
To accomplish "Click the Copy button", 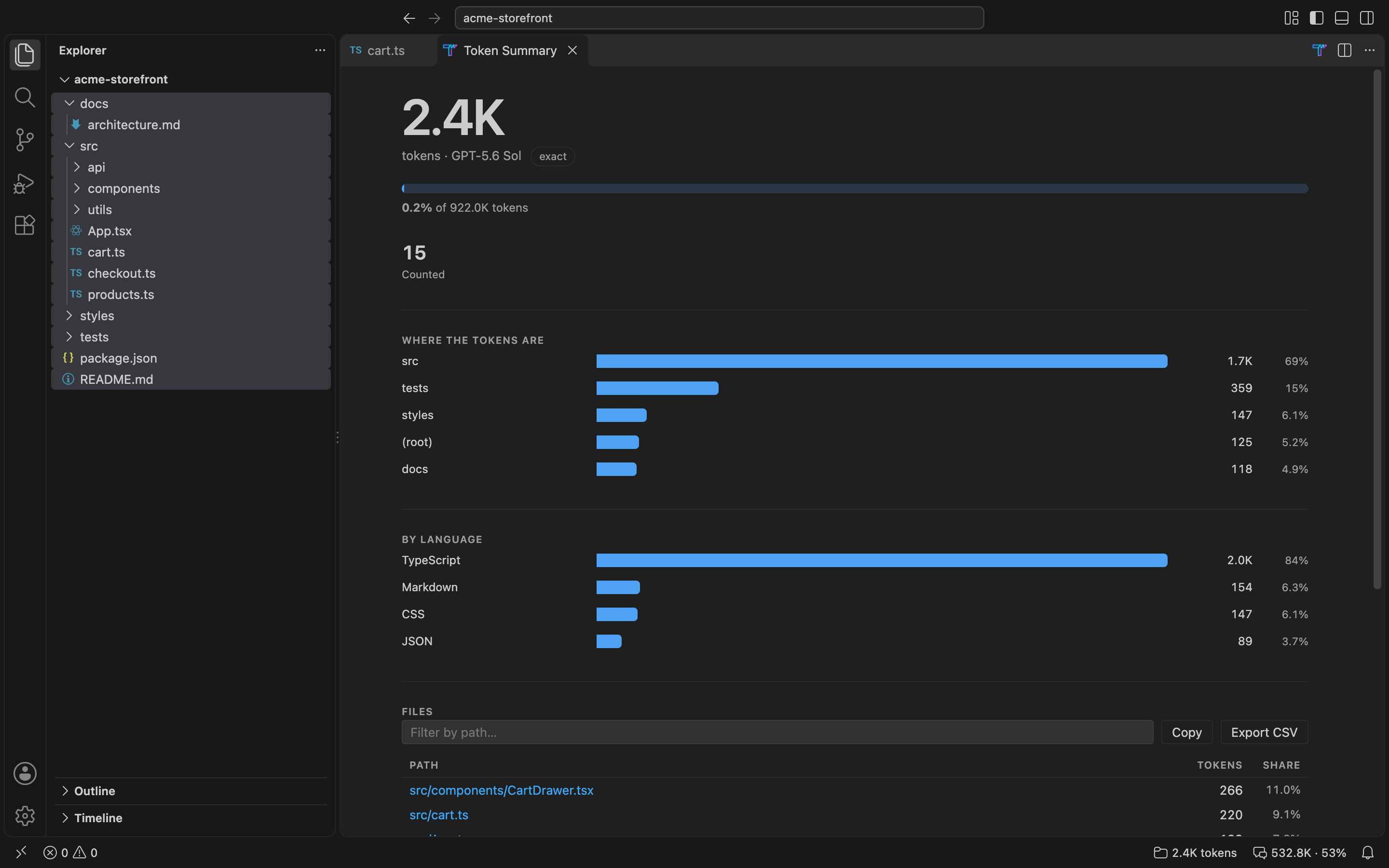I will coord(1186,732).
